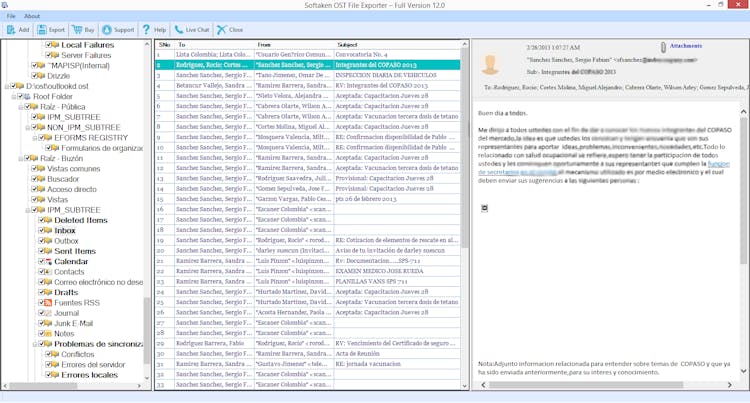Uncheck the Drafts folder checkbox

42,292
